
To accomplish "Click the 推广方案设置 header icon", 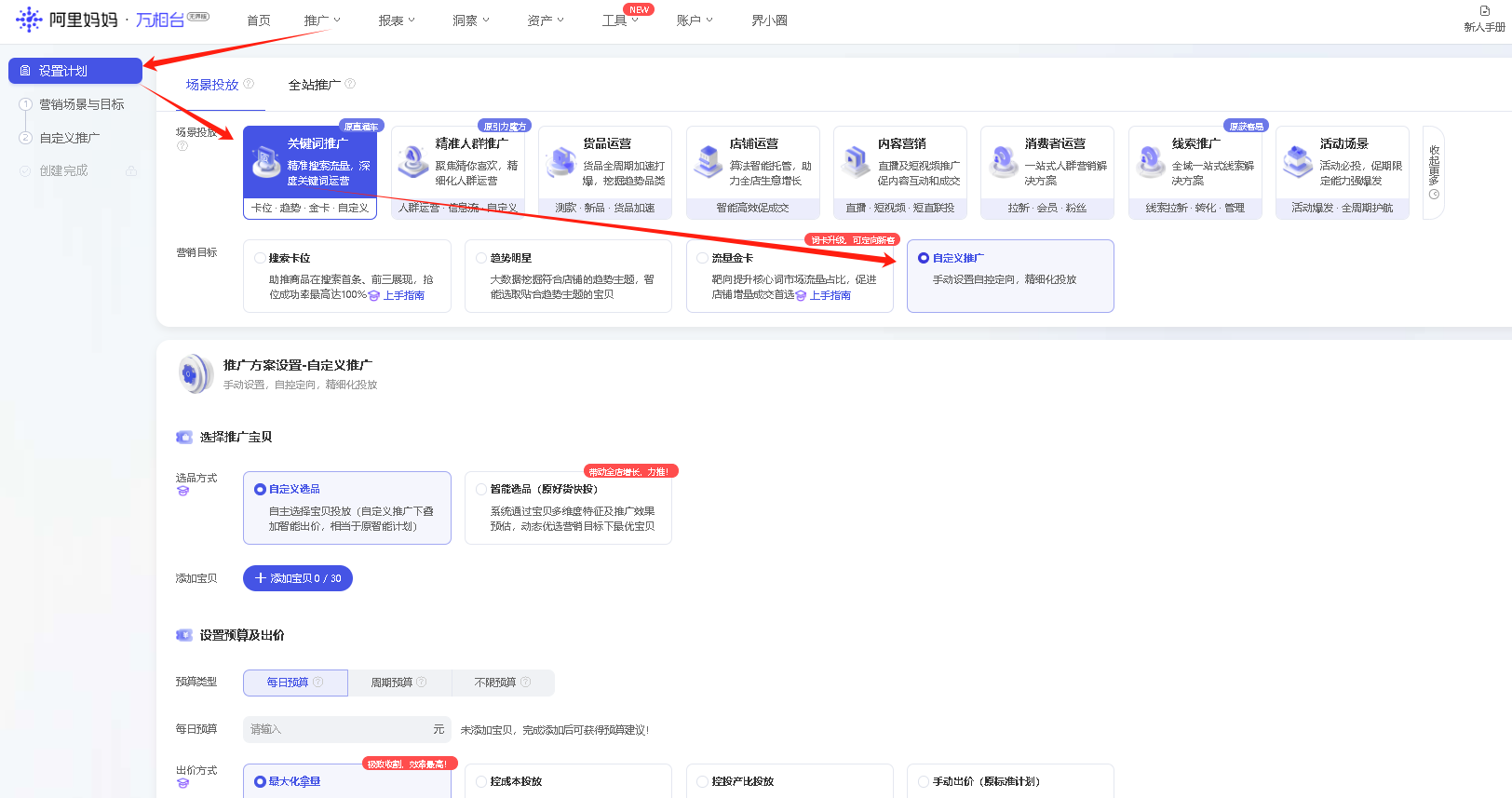I will click(x=196, y=373).
